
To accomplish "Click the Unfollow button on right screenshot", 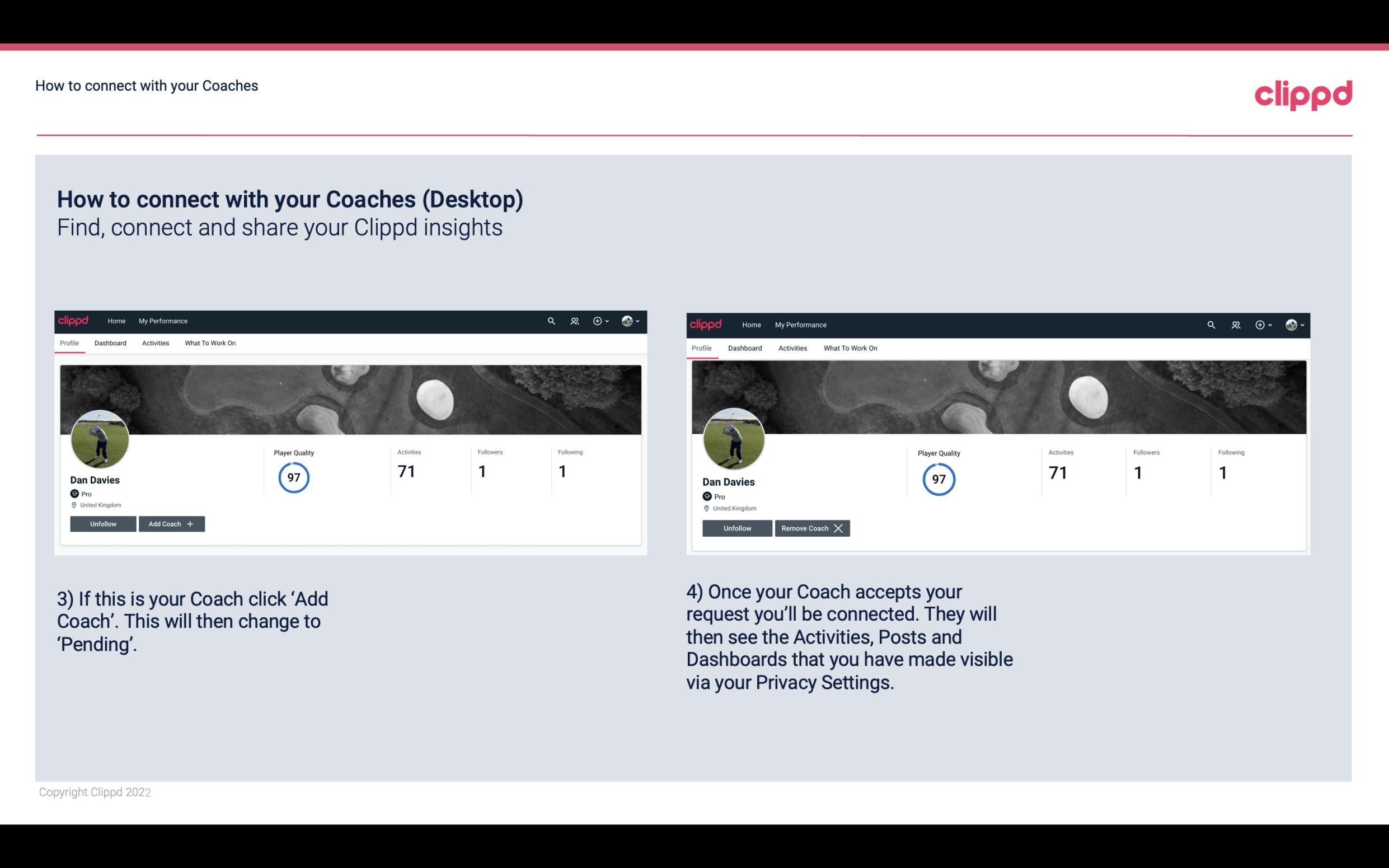I will tap(737, 527).
